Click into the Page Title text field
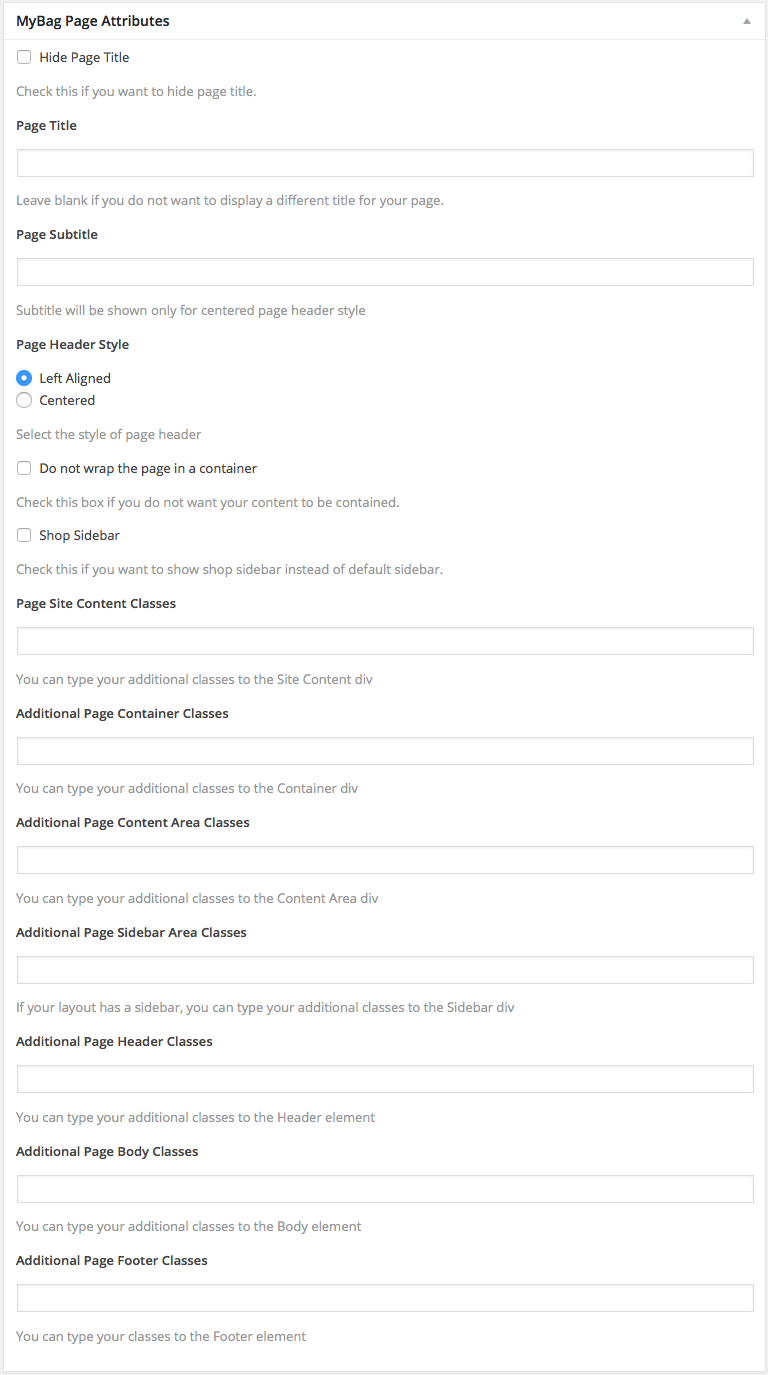The image size is (768, 1375). pos(385,163)
